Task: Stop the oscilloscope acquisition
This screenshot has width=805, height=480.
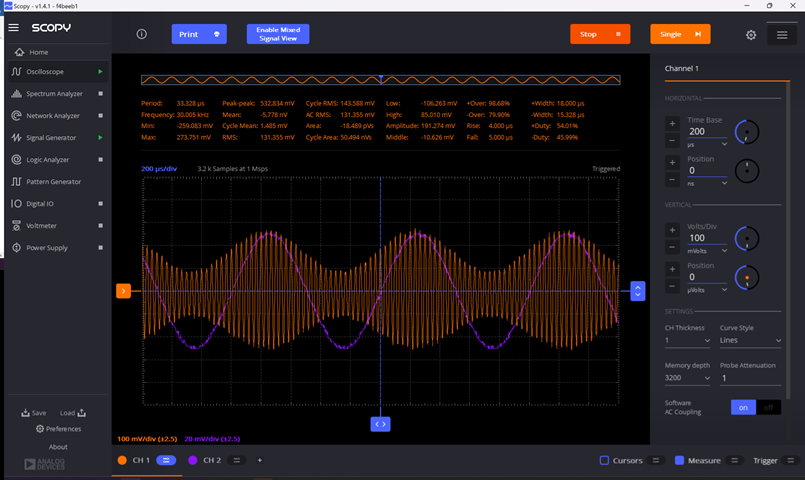Action: [600, 34]
